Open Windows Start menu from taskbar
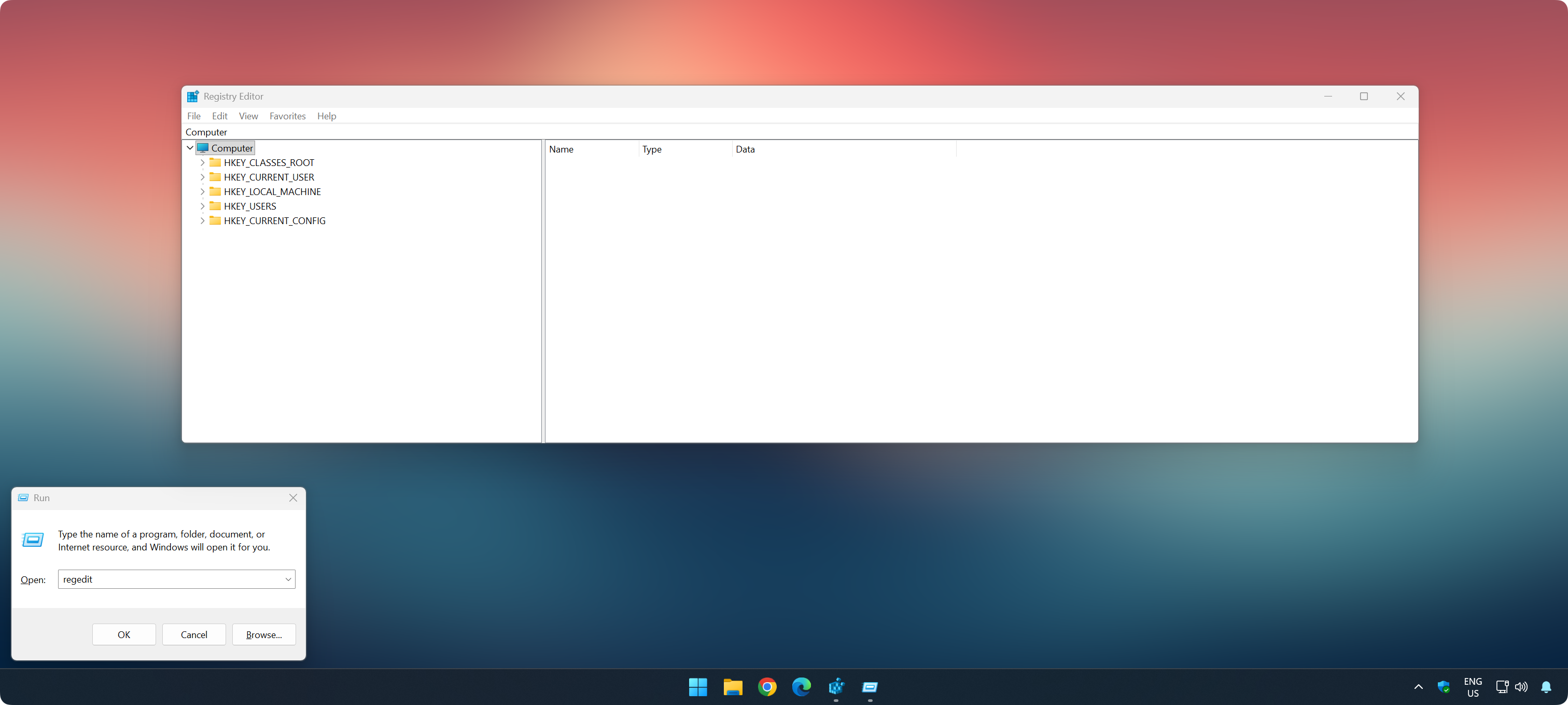Image resolution: width=1568 pixels, height=705 pixels. tap(697, 687)
